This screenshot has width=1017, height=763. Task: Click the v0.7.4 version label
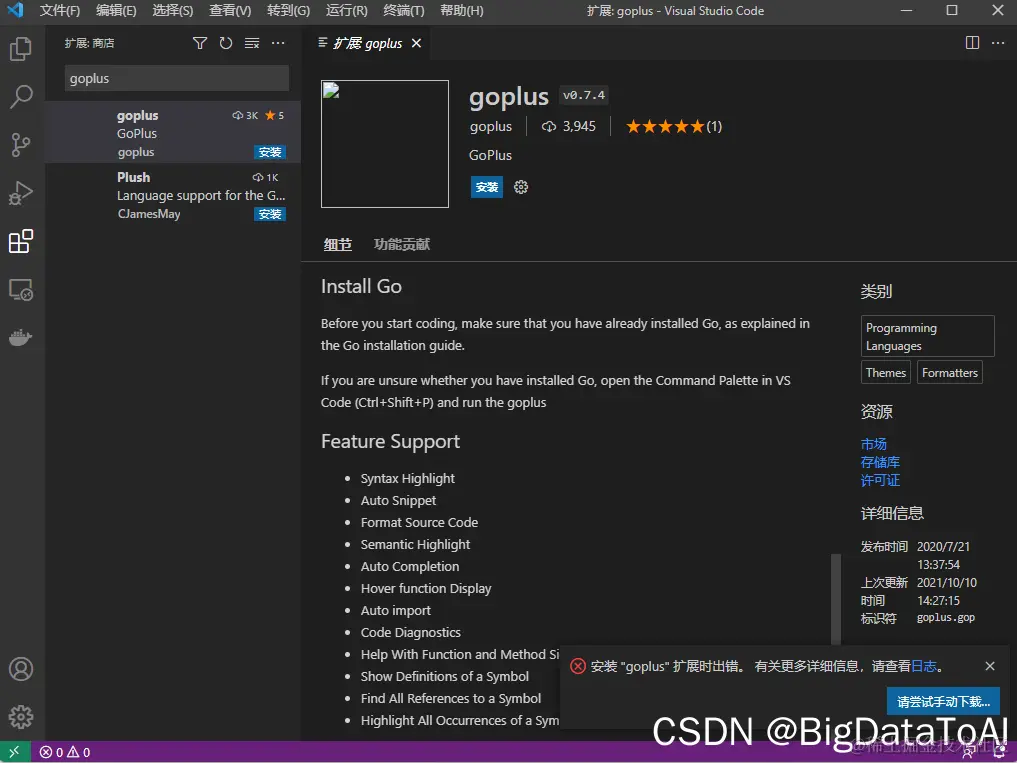[584, 95]
